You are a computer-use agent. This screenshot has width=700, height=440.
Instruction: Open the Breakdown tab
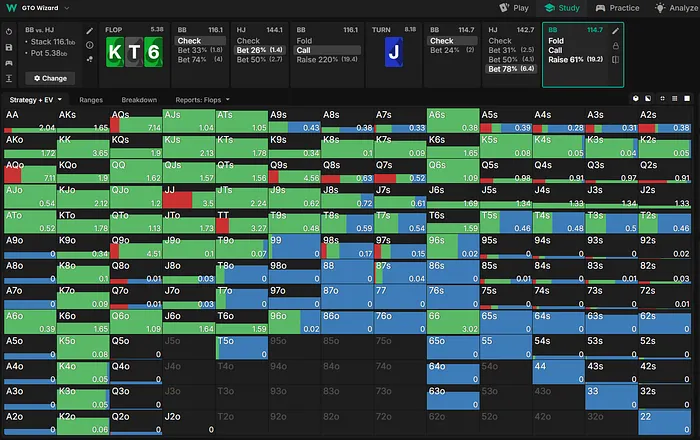[138, 100]
